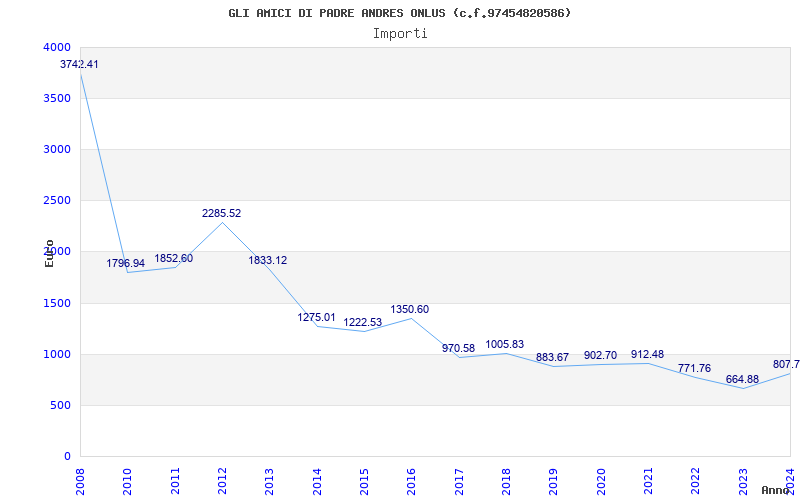Click the 2500 y-axis tick label
800x500 pixels.
(x=57, y=201)
